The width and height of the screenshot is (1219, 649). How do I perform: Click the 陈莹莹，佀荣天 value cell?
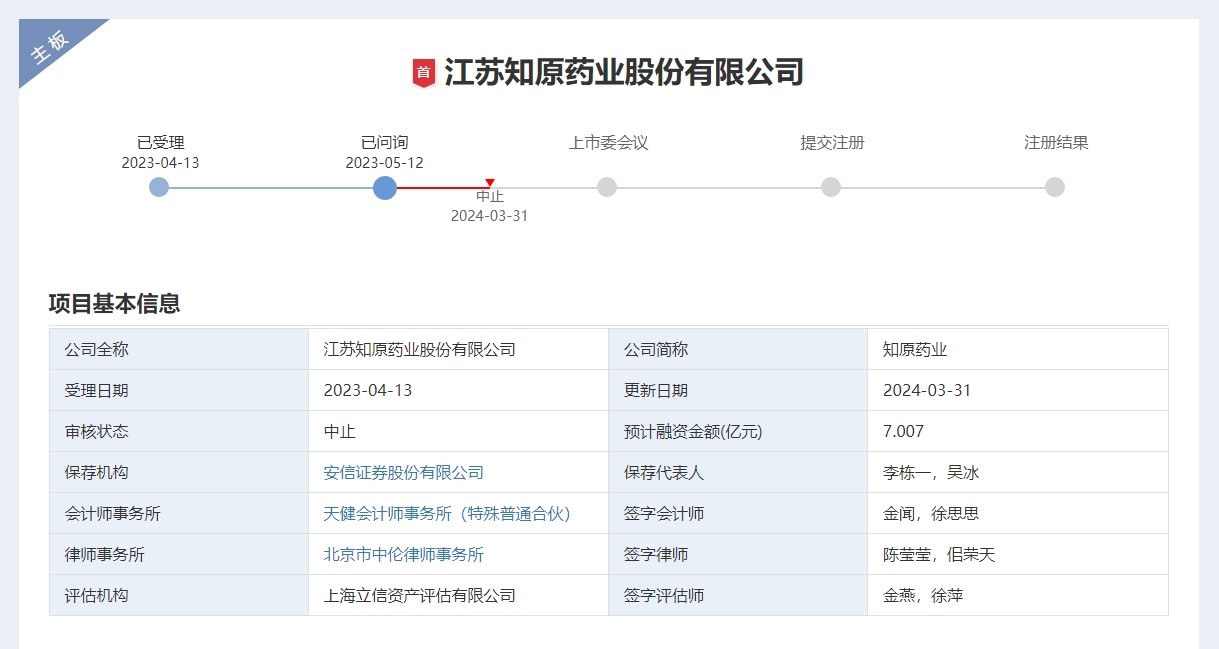click(1018, 554)
